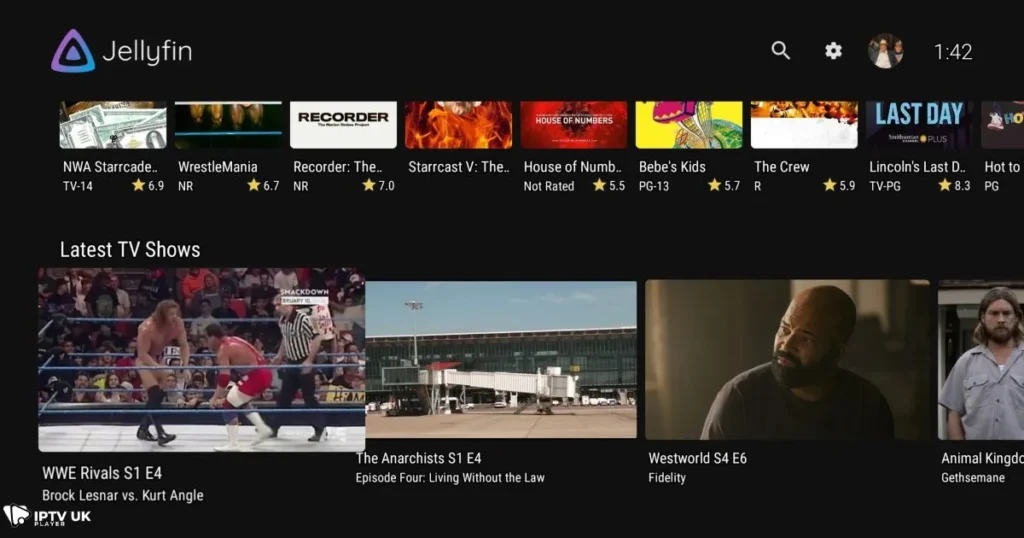Click the 'WWE Rivals S1 E4' title
The image size is (1024, 538).
pyautogui.click(x=102, y=473)
